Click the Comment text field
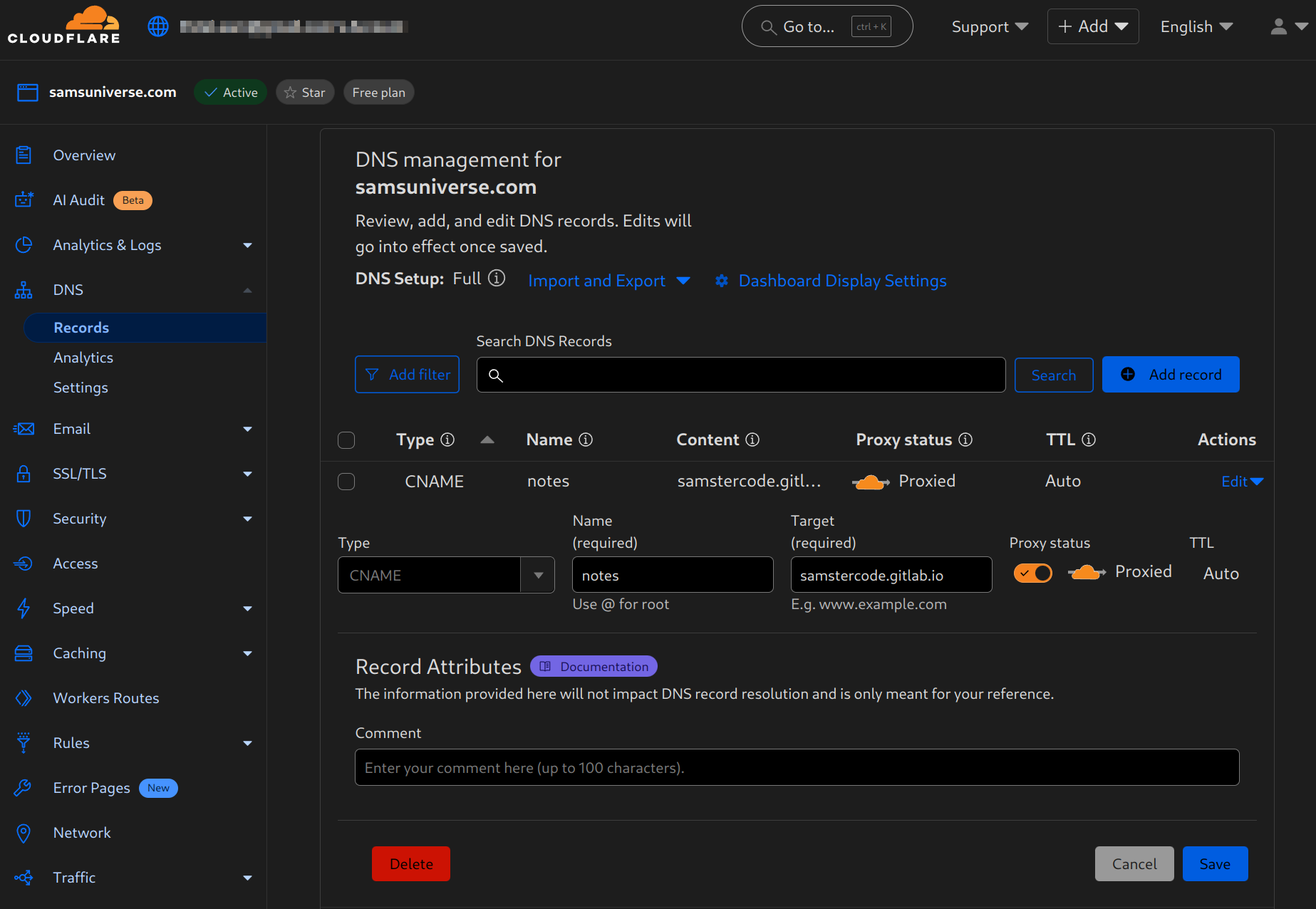The height and width of the screenshot is (909, 1316). point(797,767)
